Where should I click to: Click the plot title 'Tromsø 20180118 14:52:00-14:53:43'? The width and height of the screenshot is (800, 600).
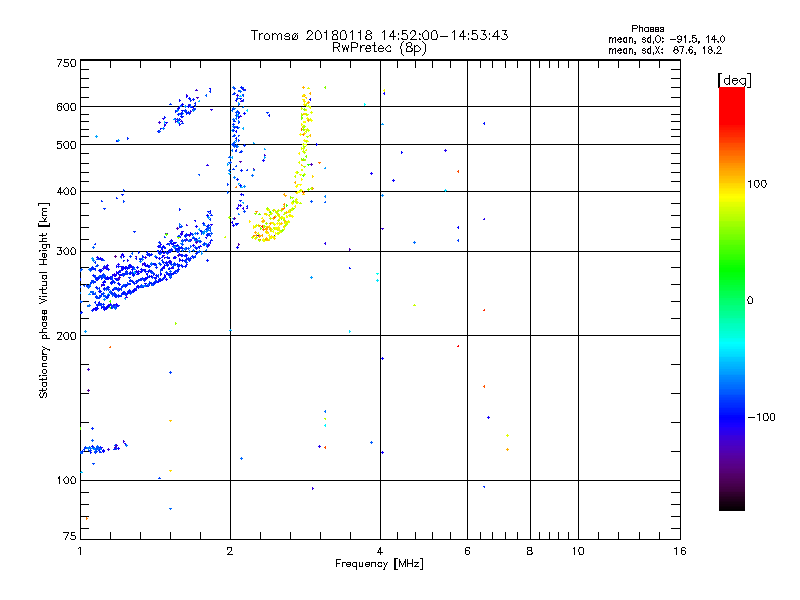click(379, 35)
